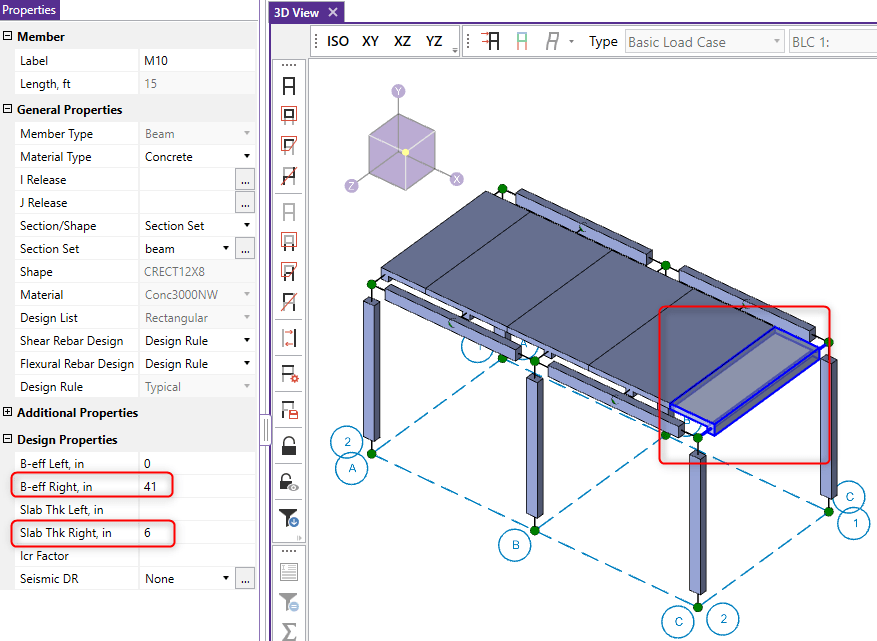Switch to the ISO view
Screen dimensions: 877x641
click(337, 41)
